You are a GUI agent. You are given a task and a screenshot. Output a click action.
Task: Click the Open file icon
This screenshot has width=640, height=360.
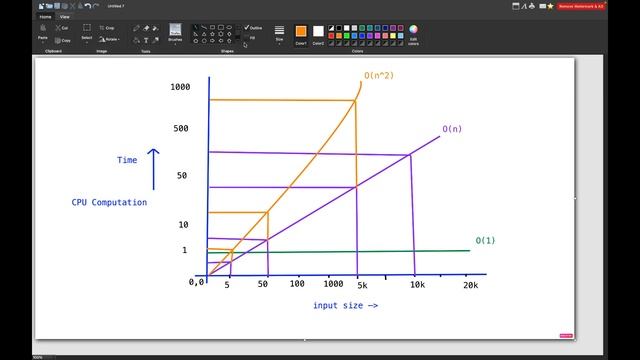[x=49, y=6]
